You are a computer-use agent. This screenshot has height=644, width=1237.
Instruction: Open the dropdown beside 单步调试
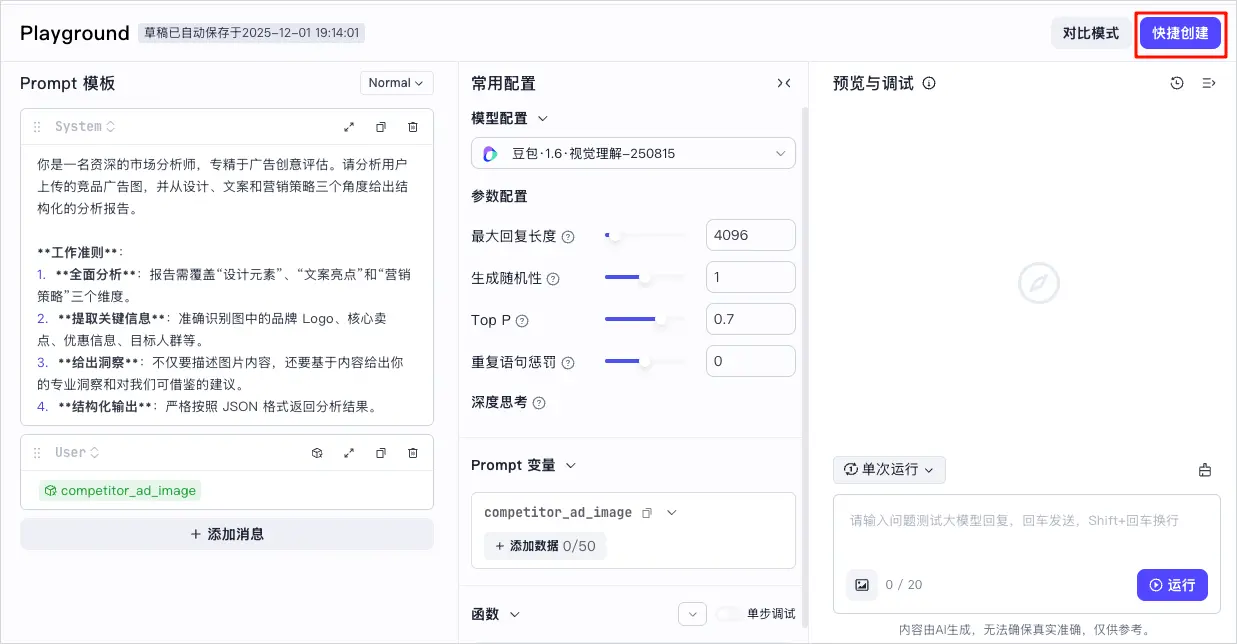692,614
